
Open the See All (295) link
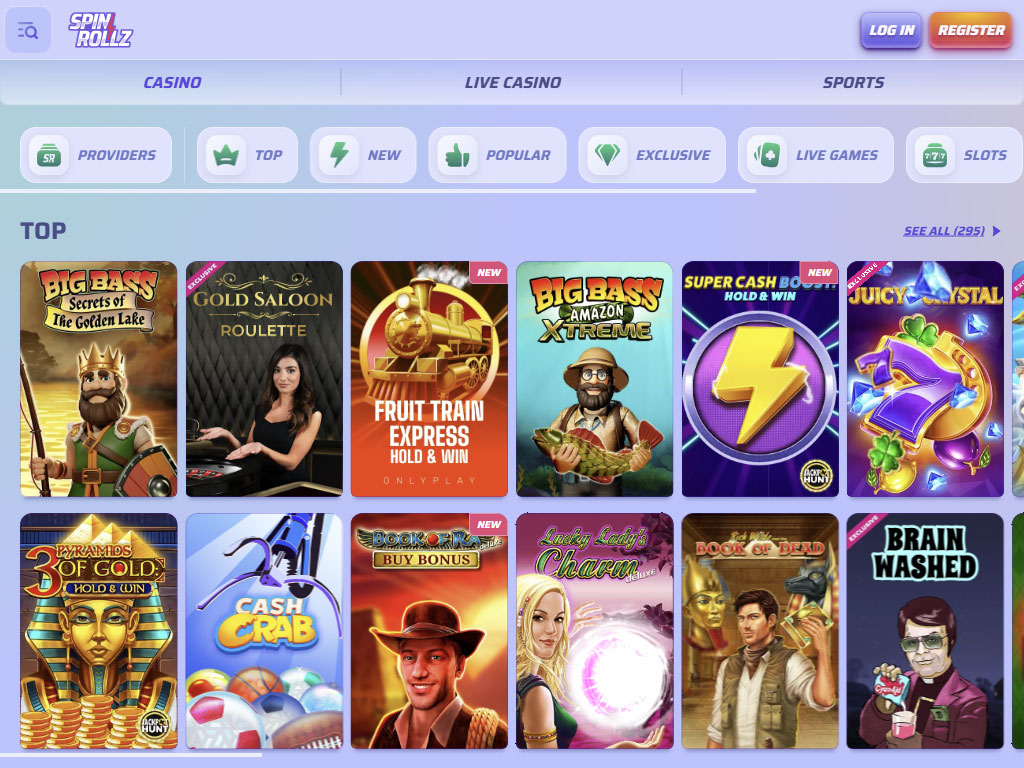[944, 231]
